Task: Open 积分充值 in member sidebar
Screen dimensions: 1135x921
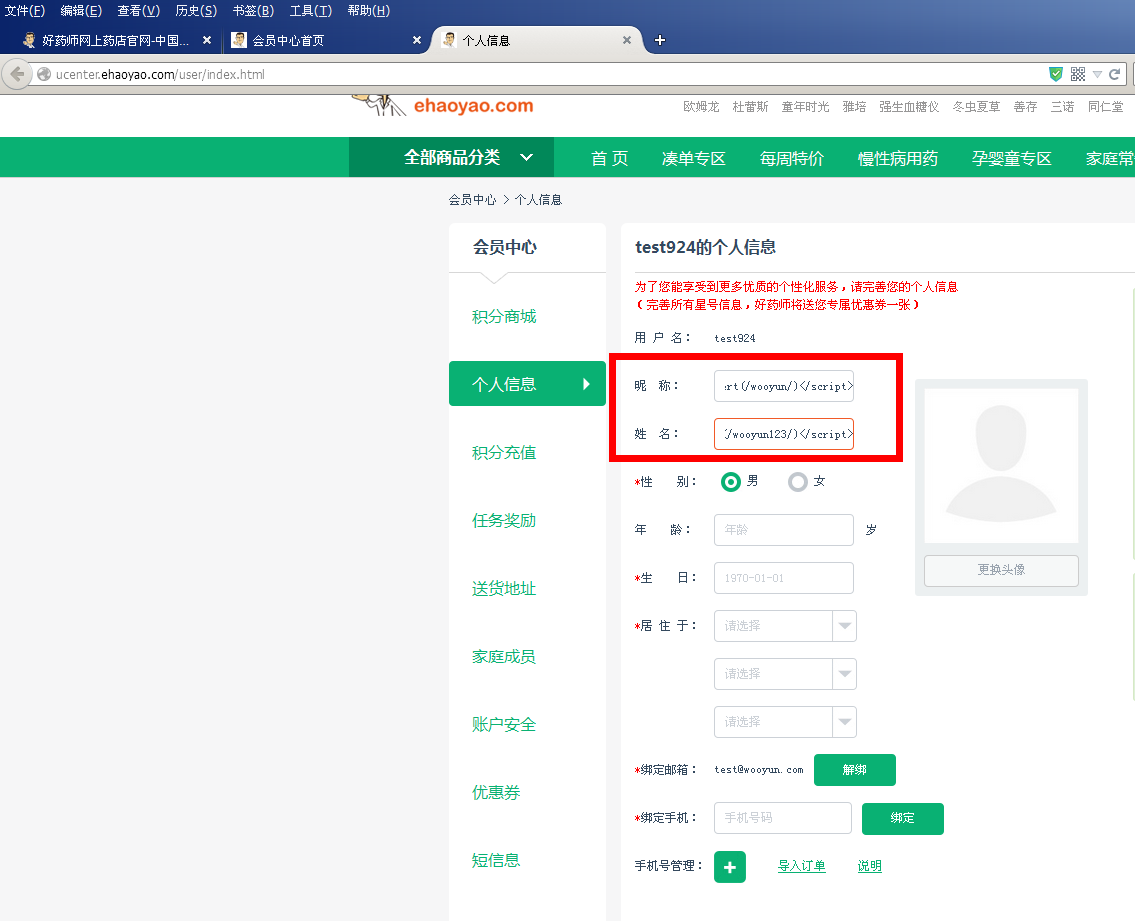Action: [504, 453]
